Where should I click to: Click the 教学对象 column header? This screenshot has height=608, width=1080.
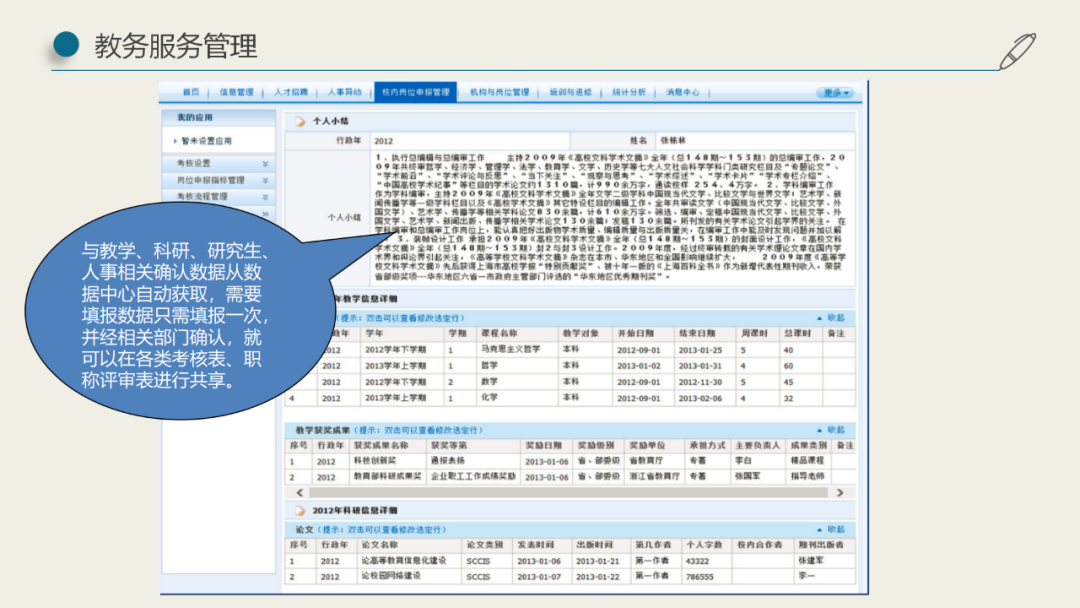click(x=581, y=334)
